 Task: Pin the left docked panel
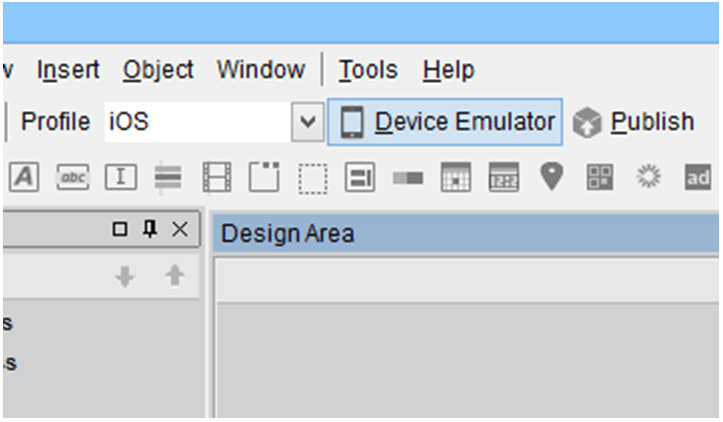point(150,229)
